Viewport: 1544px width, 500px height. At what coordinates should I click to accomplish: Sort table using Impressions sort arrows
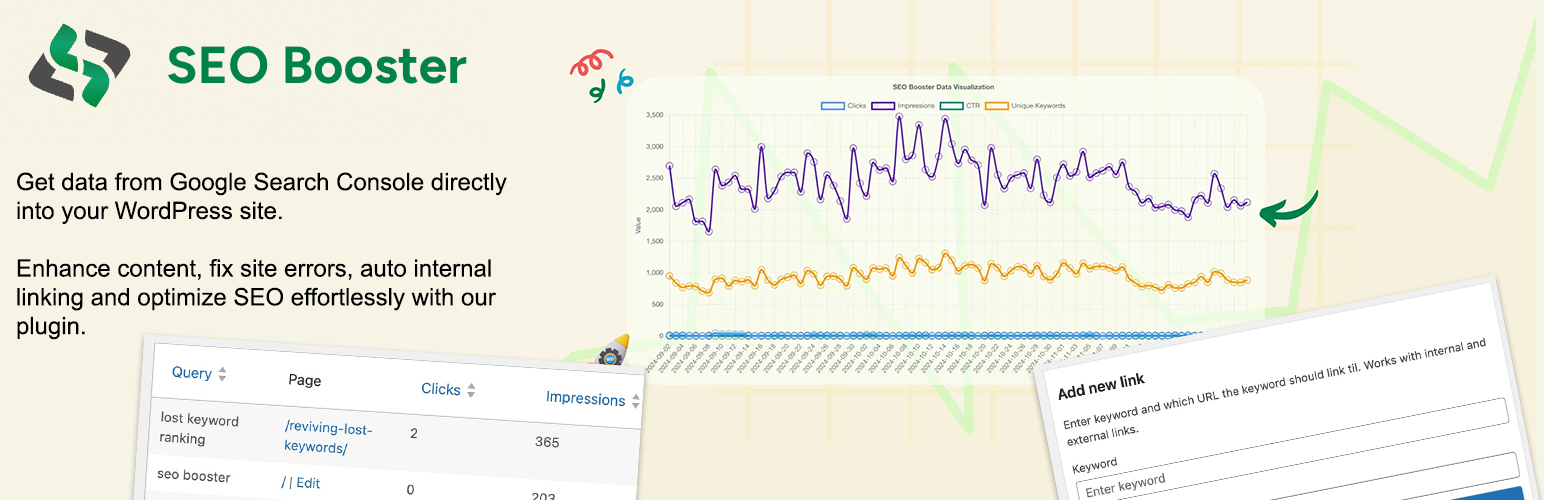pos(634,401)
